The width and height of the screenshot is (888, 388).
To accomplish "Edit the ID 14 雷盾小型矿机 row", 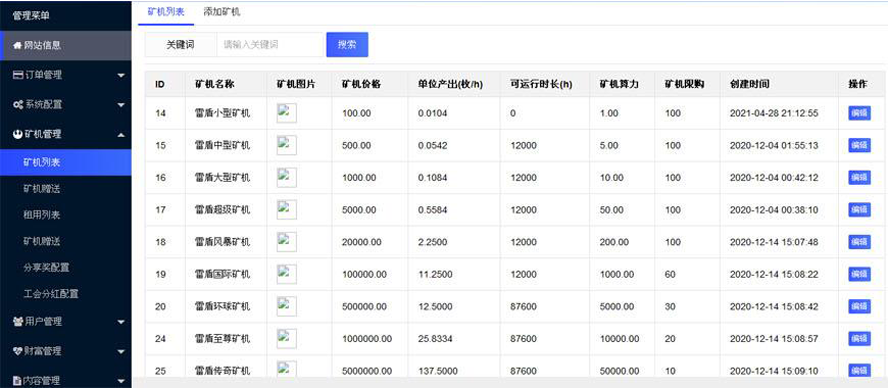I will (859, 113).
